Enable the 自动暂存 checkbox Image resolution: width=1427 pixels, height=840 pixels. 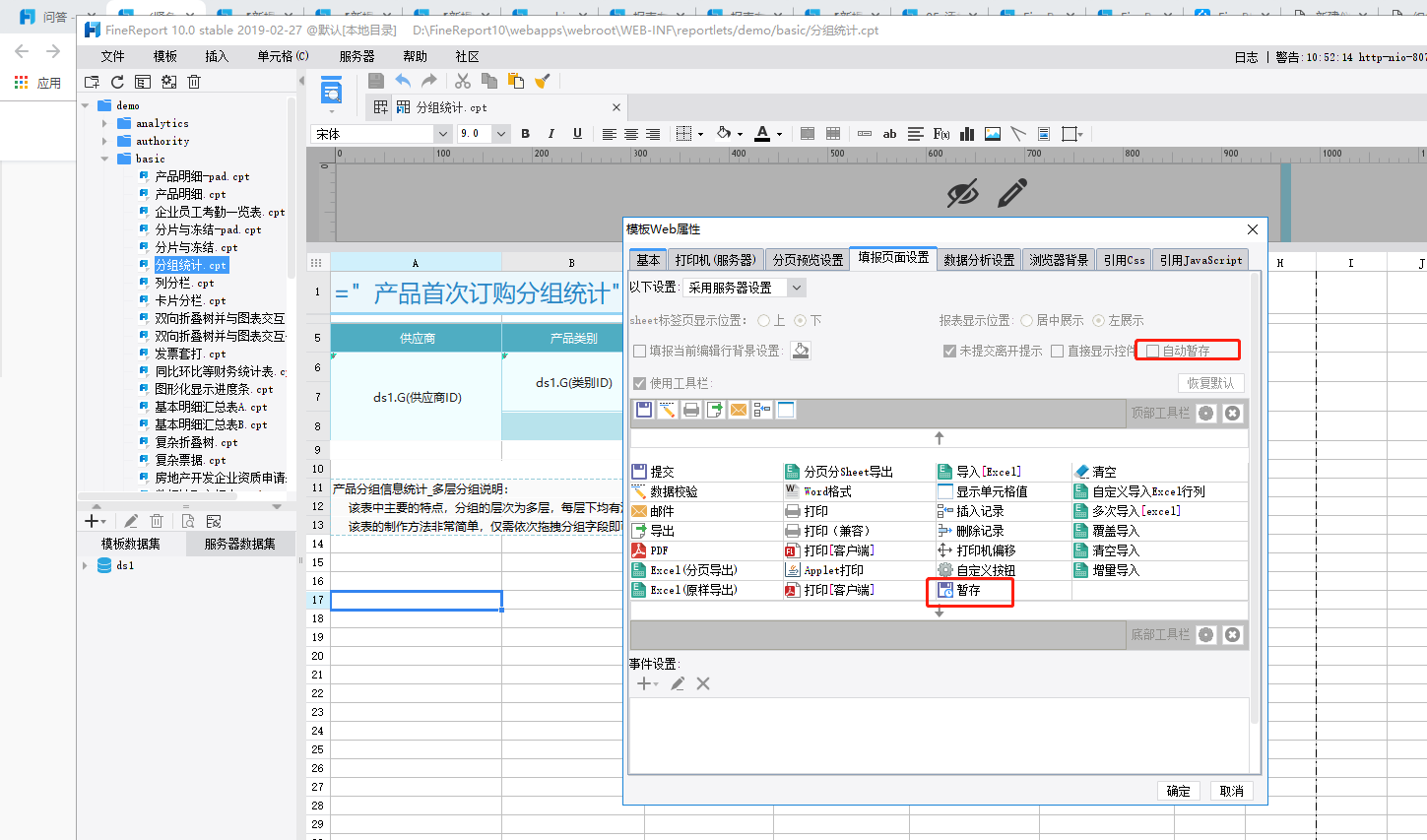click(x=1153, y=351)
